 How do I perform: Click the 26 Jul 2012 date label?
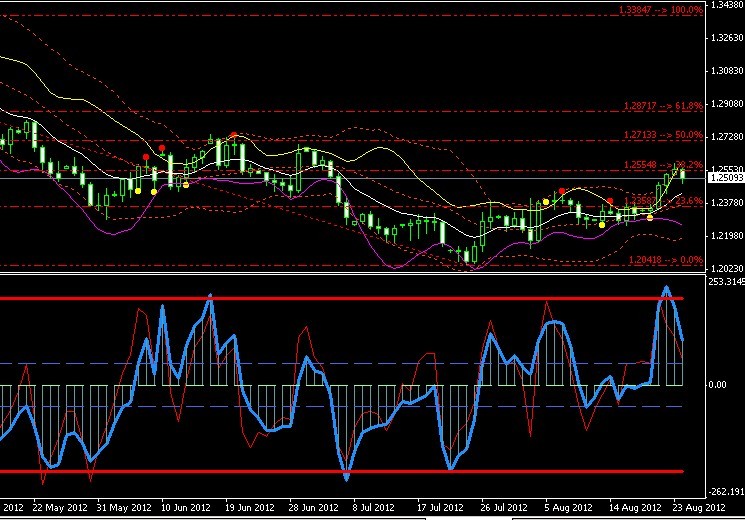click(504, 508)
